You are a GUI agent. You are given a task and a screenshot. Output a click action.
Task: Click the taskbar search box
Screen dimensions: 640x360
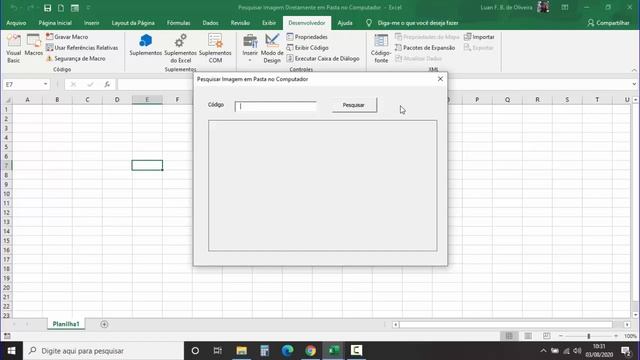[x=103, y=351]
